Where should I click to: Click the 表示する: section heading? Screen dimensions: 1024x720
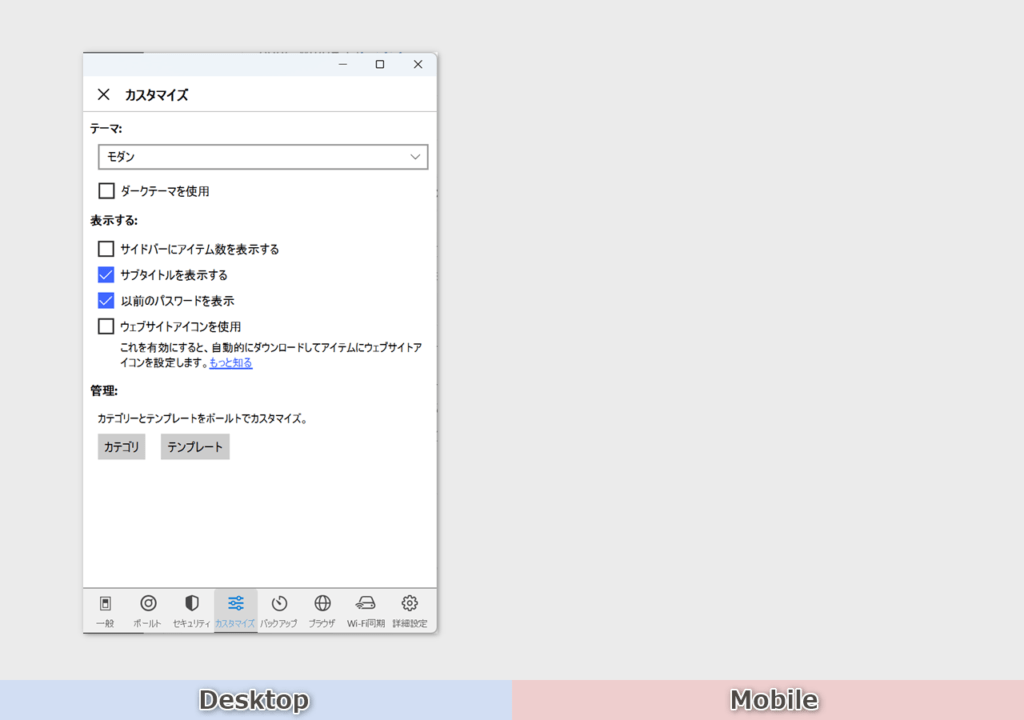point(114,221)
